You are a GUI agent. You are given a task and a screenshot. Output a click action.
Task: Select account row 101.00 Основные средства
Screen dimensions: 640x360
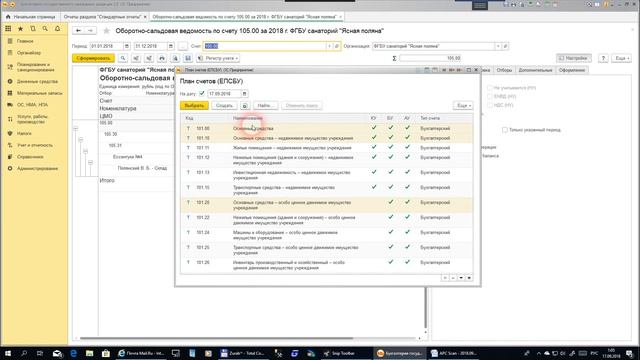point(327,129)
